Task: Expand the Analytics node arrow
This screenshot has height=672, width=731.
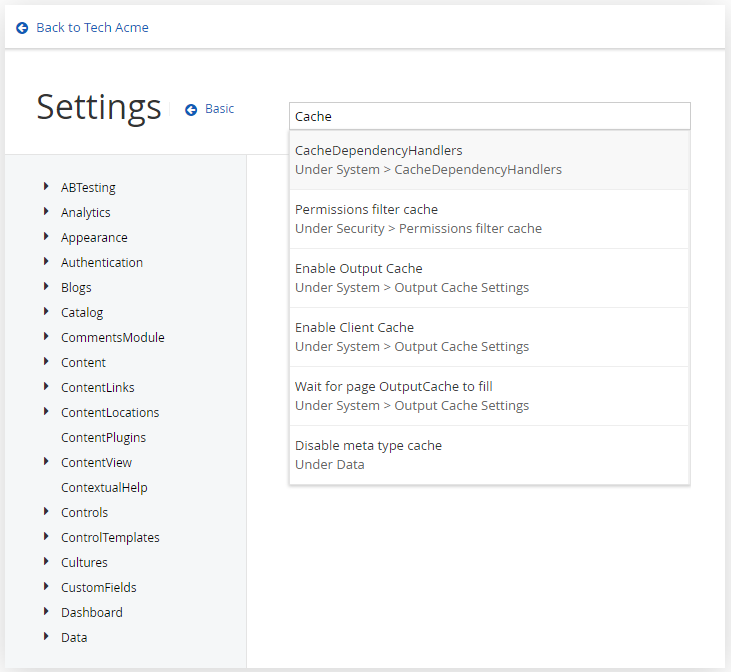Action: pyautogui.click(x=46, y=212)
